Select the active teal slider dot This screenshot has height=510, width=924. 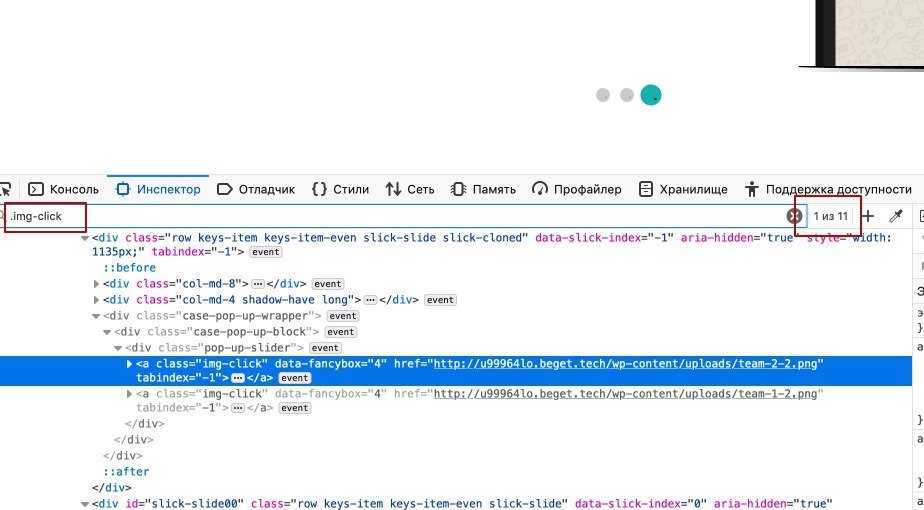(651, 95)
